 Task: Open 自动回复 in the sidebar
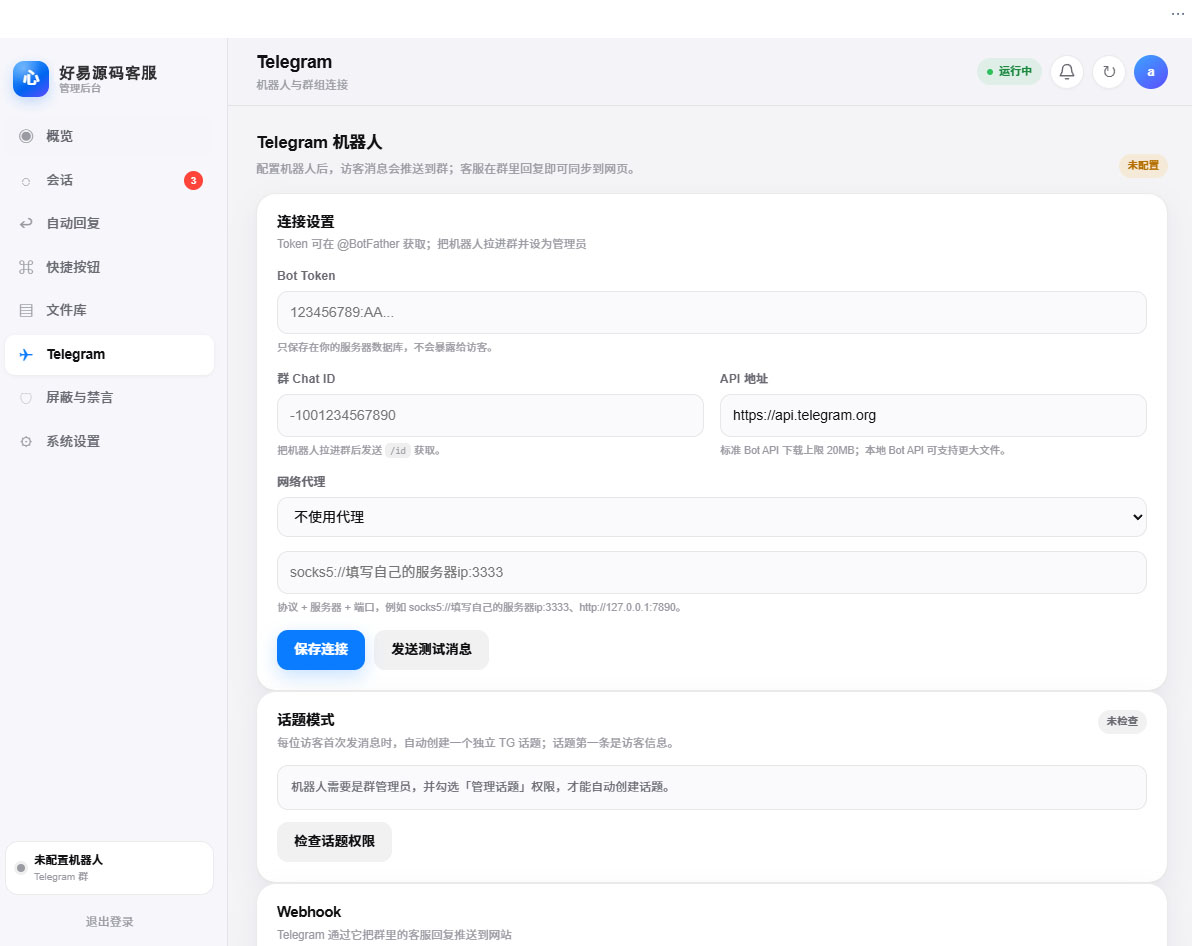tap(109, 224)
